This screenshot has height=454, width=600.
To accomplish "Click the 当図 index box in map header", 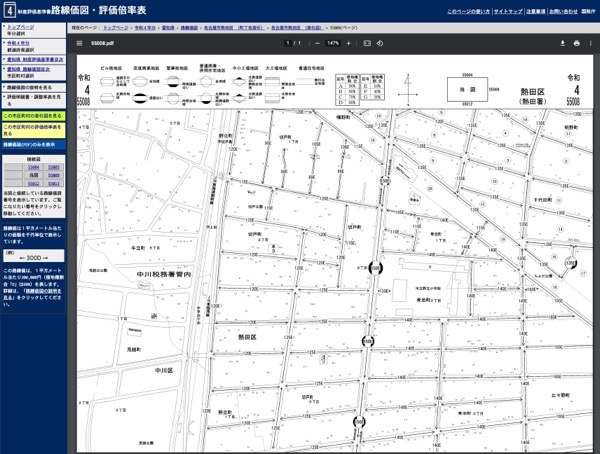I will pos(467,89).
